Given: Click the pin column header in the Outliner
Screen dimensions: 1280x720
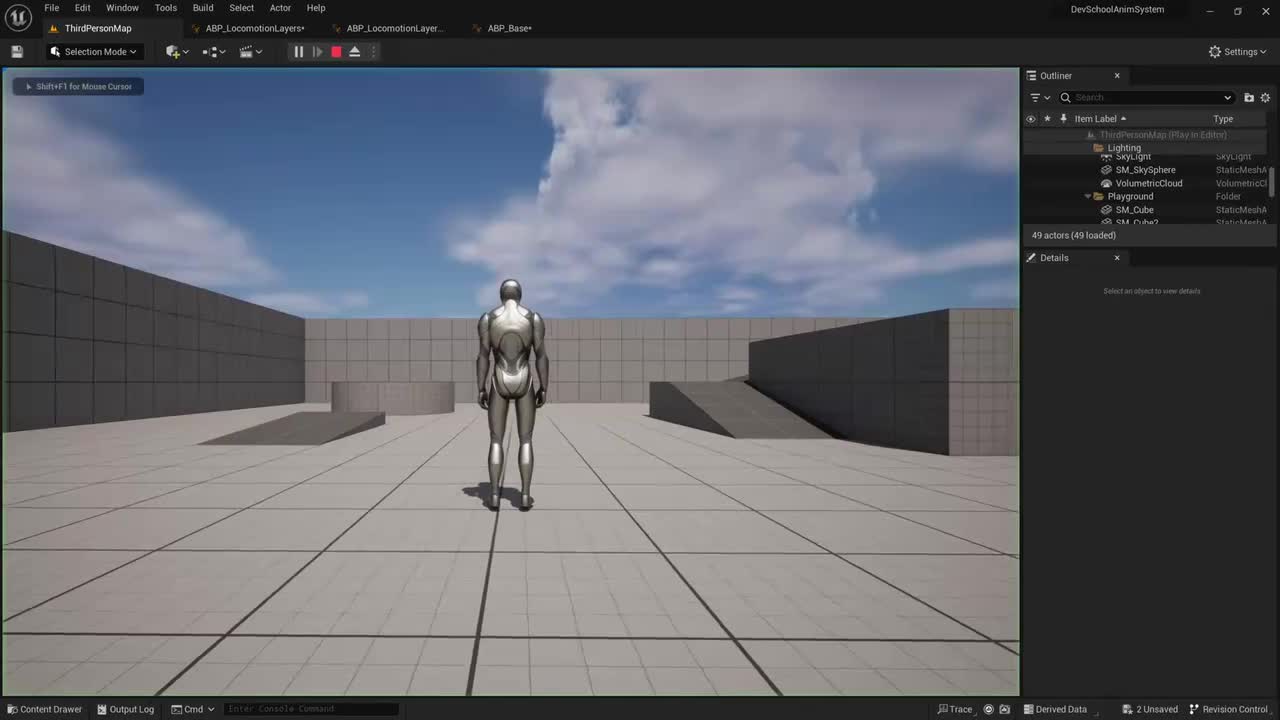Looking at the screenshot, I should 1062,119.
